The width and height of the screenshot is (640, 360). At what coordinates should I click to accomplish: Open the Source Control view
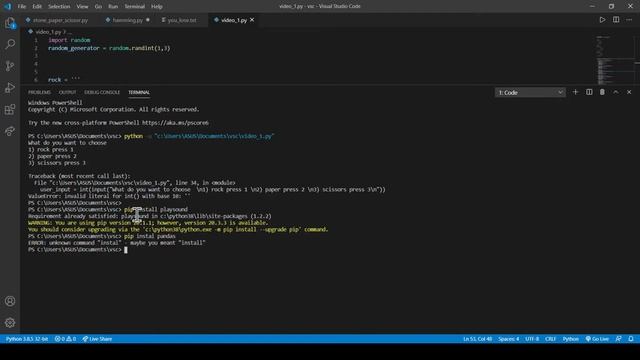click(x=10, y=66)
